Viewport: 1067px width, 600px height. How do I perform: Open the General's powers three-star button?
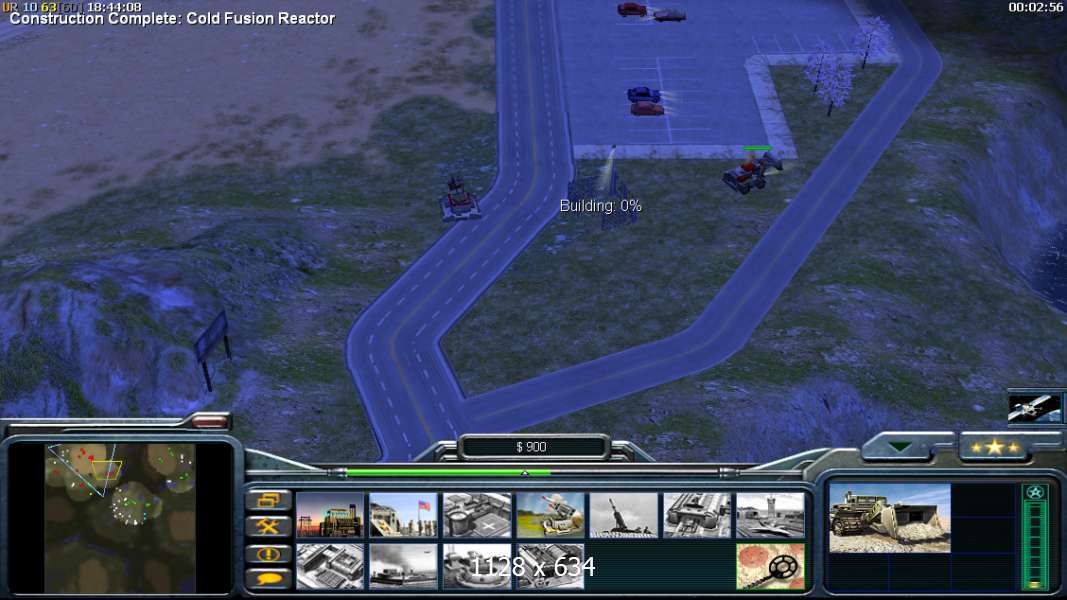coord(994,447)
